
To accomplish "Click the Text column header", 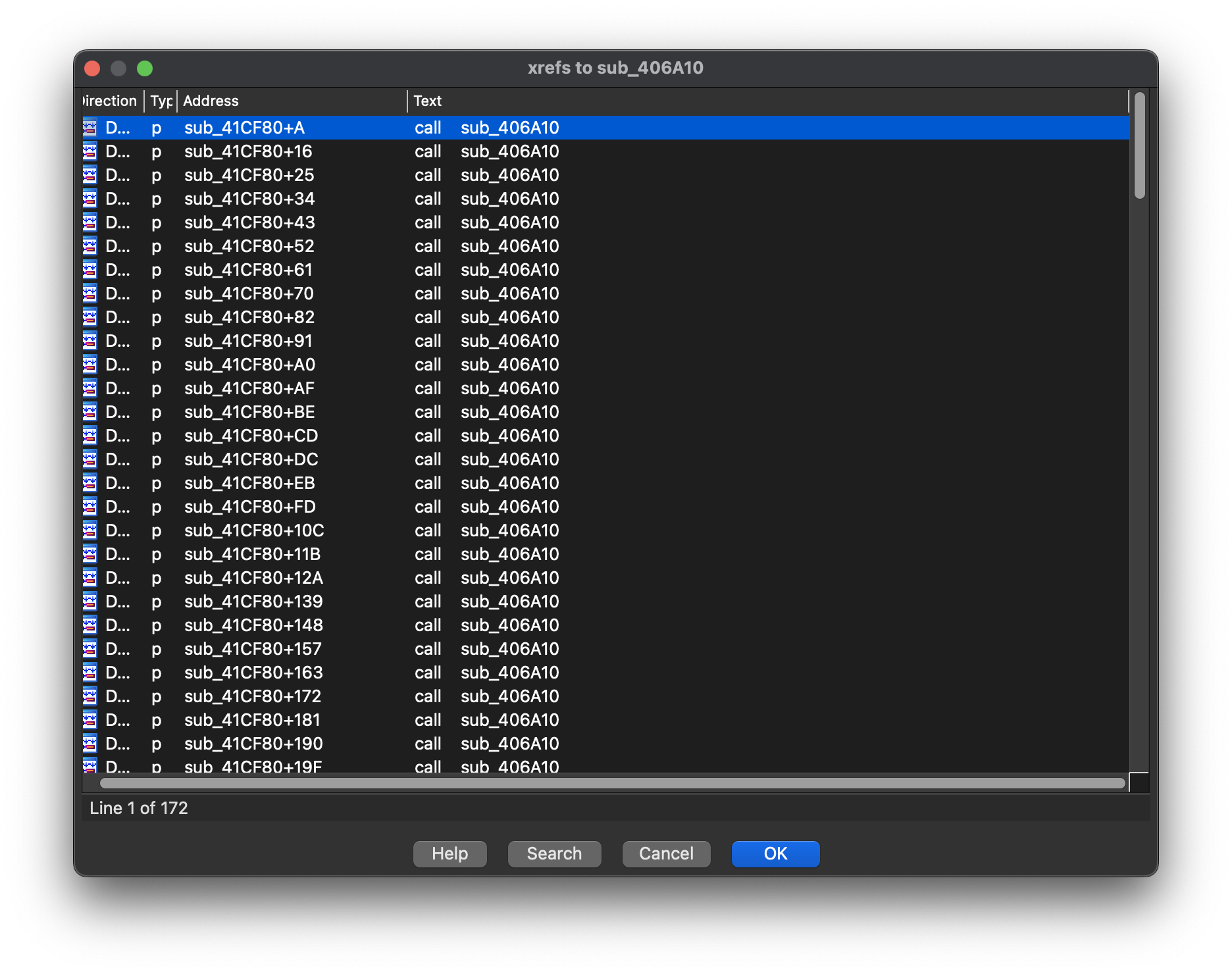I will 768,101.
